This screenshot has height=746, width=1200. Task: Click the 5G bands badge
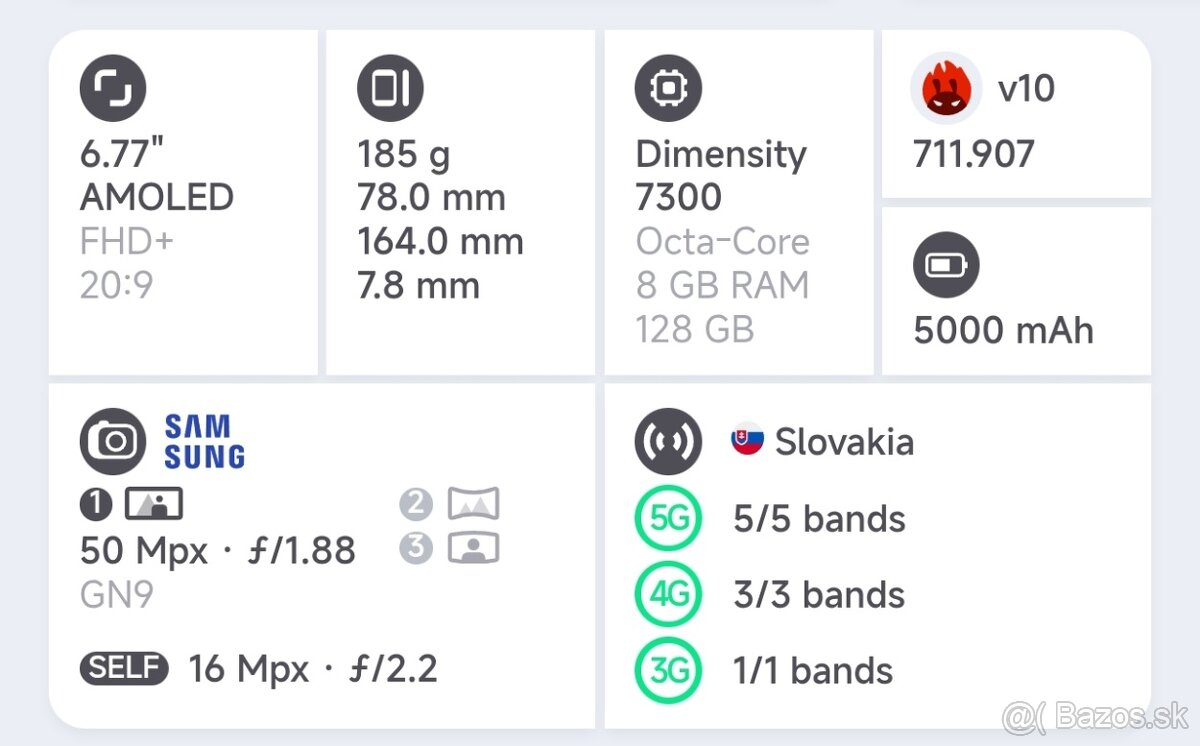[x=668, y=519]
